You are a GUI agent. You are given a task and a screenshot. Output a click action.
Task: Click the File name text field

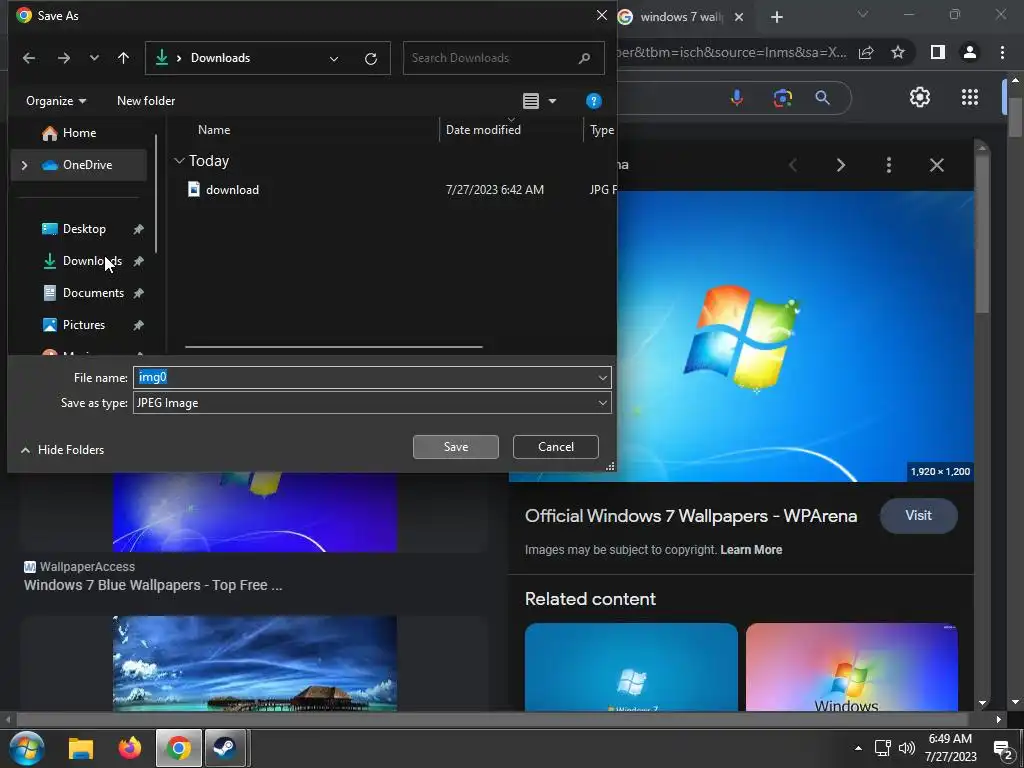(x=364, y=377)
